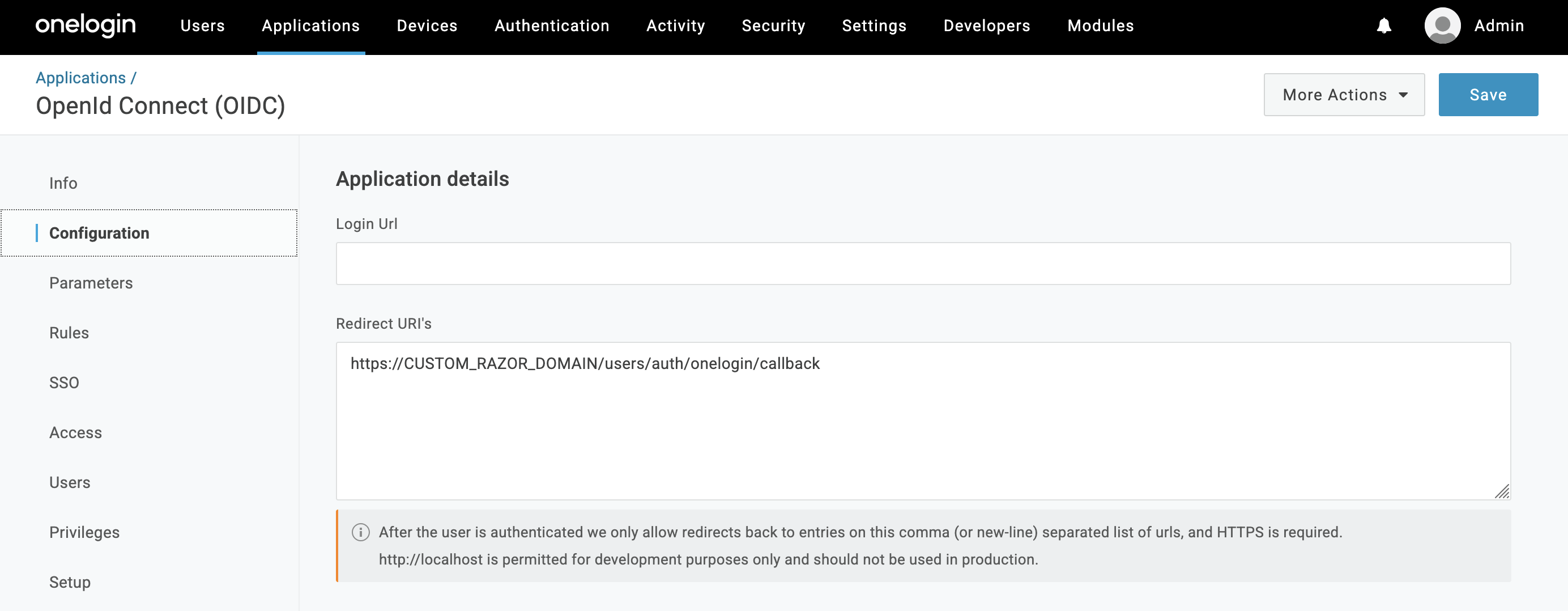The image size is (1568, 611).
Task: Open the More Actions dropdown
Action: click(x=1343, y=95)
